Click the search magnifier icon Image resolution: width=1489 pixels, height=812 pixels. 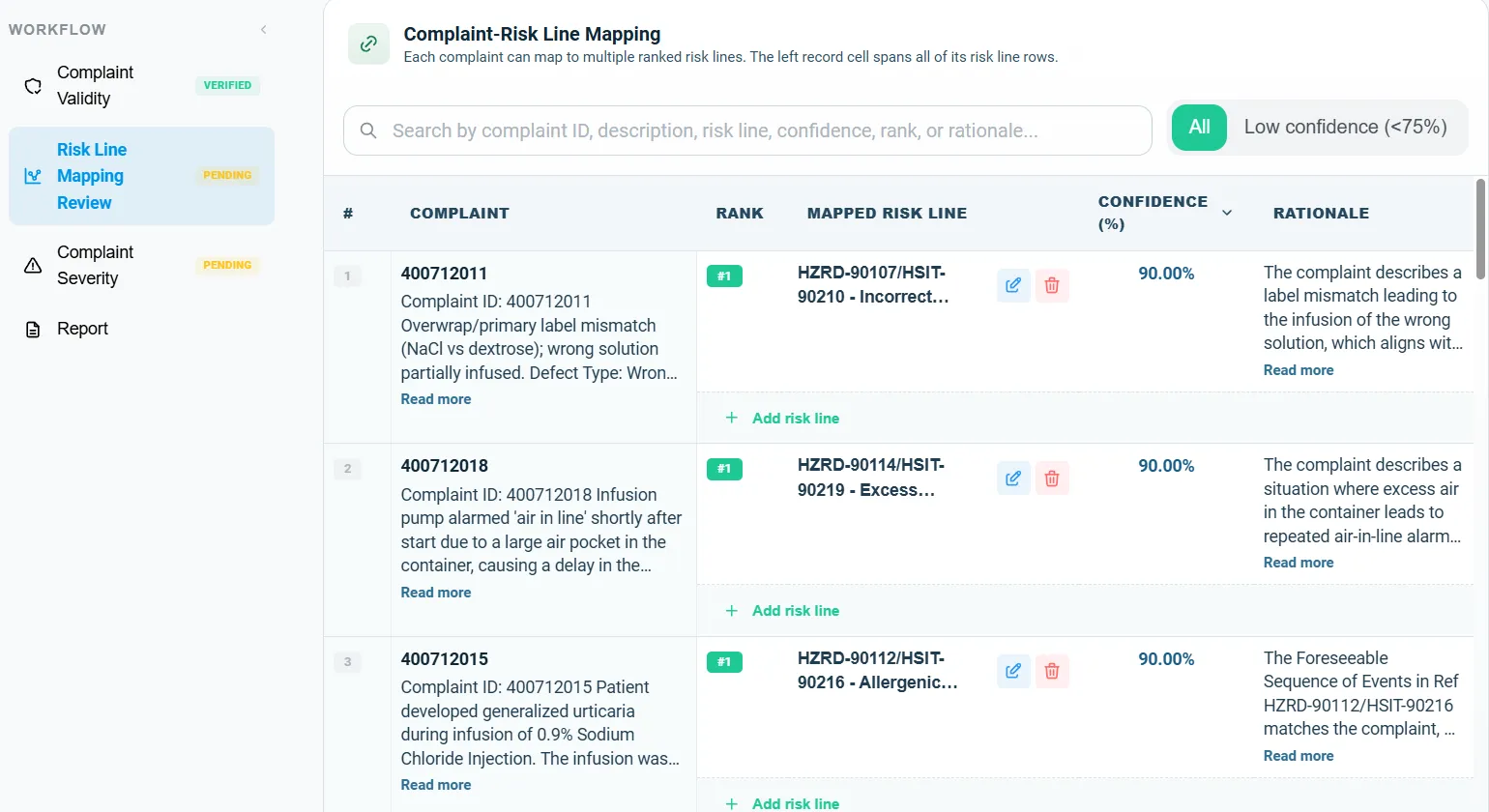coord(368,130)
